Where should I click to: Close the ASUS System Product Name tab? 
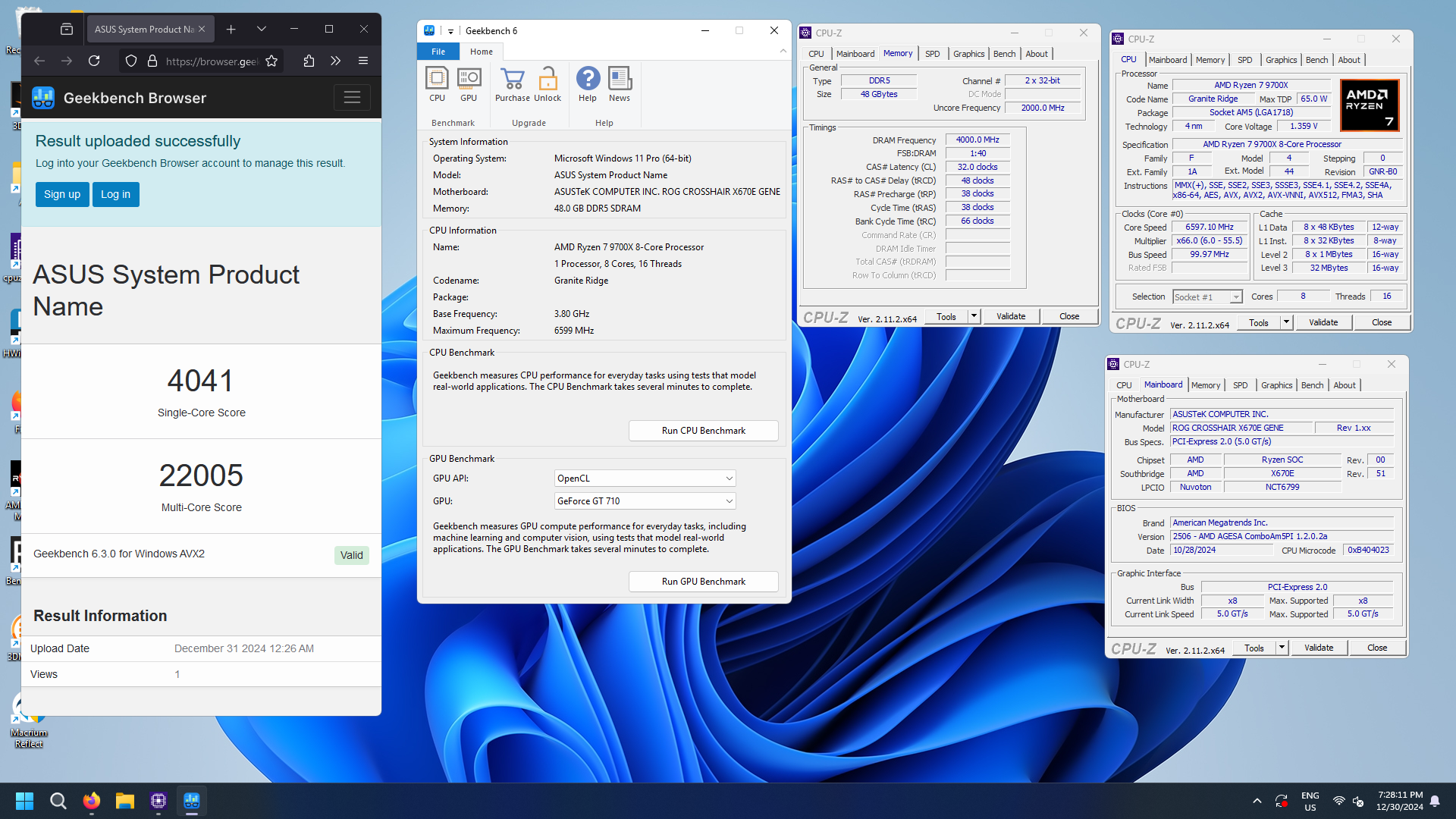(202, 29)
